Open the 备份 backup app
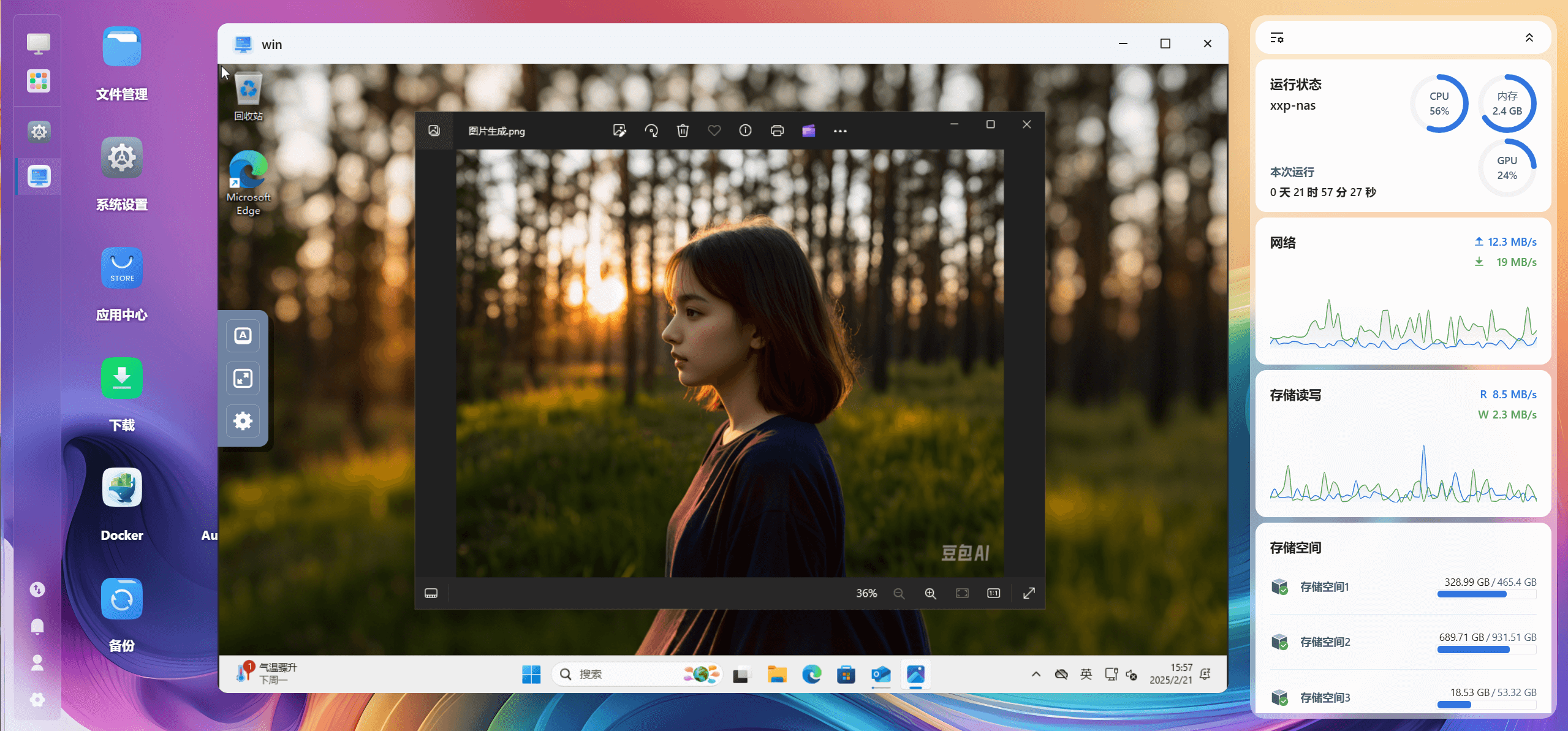This screenshot has width=1568, height=731. tap(121, 599)
